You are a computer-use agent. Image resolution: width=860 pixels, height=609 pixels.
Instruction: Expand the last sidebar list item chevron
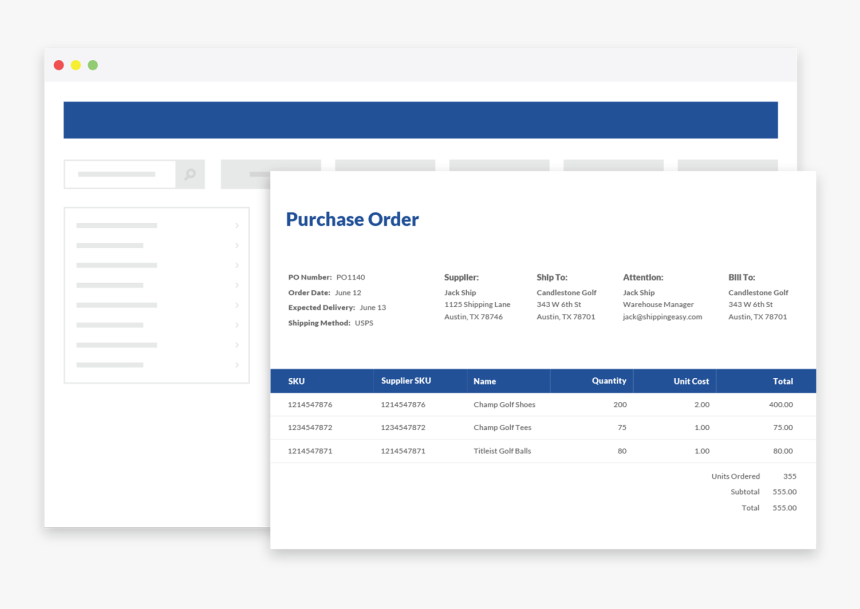tap(237, 365)
